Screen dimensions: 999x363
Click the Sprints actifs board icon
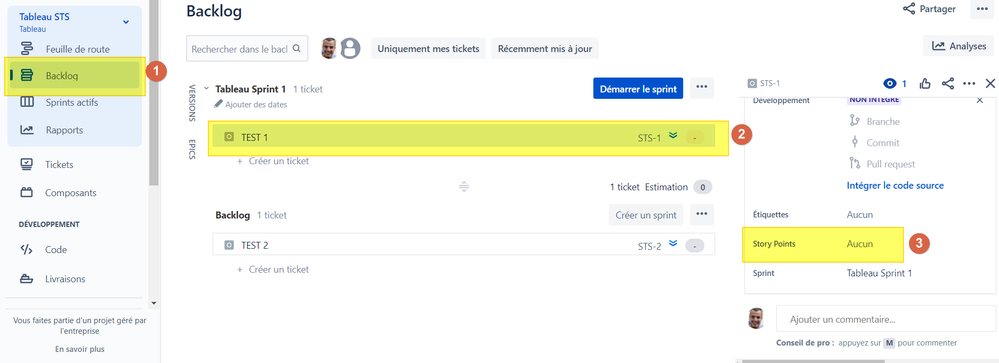click(x=27, y=103)
